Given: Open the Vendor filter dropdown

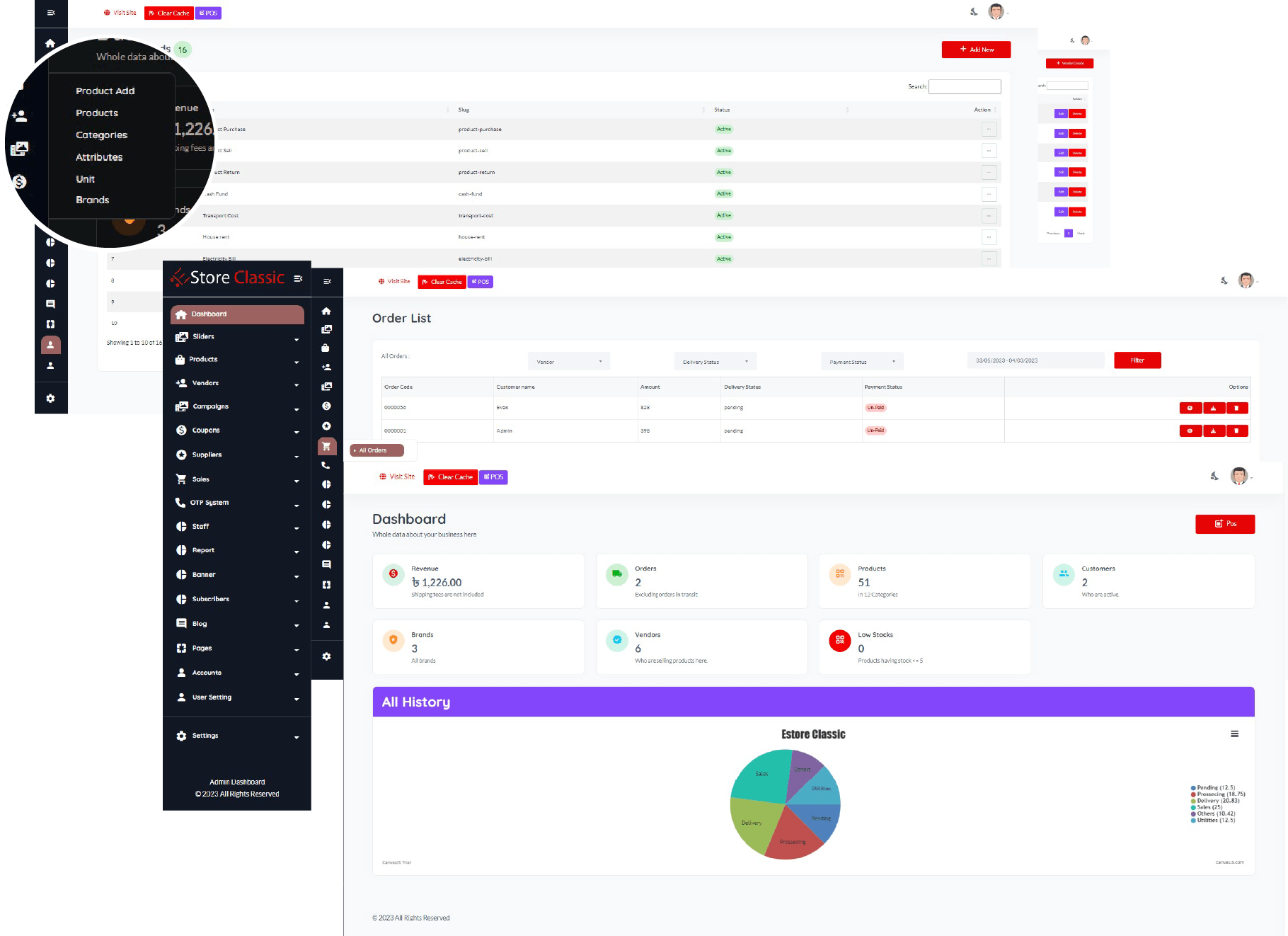Looking at the screenshot, I should coord(568,362).
